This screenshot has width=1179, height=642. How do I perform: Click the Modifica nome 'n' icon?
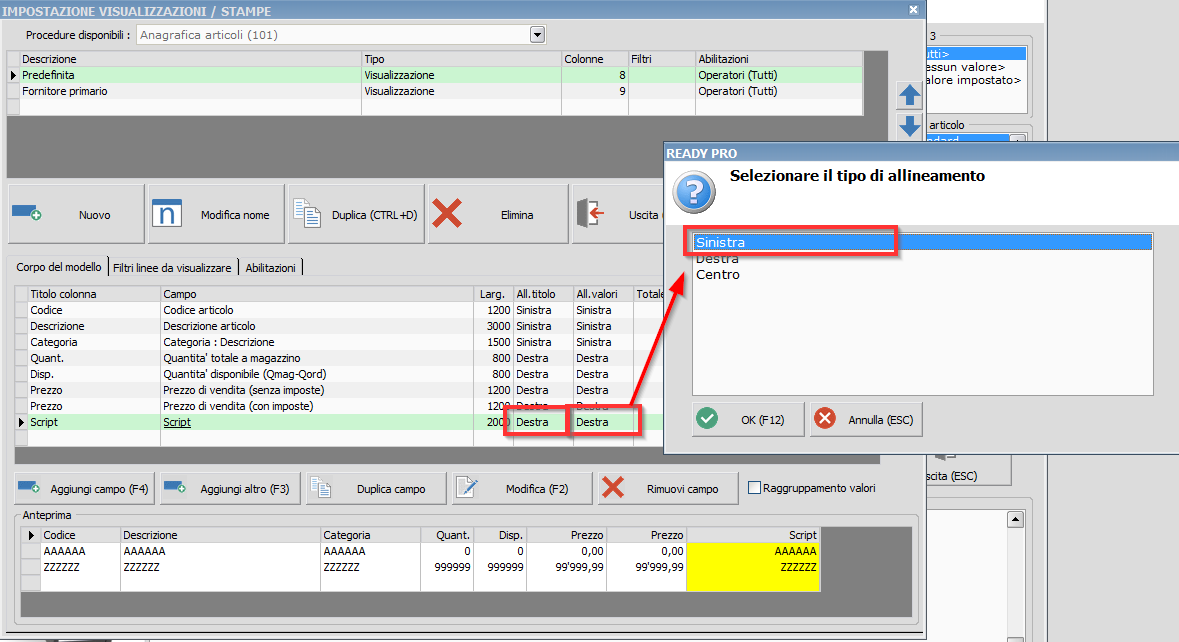point(167,213)
